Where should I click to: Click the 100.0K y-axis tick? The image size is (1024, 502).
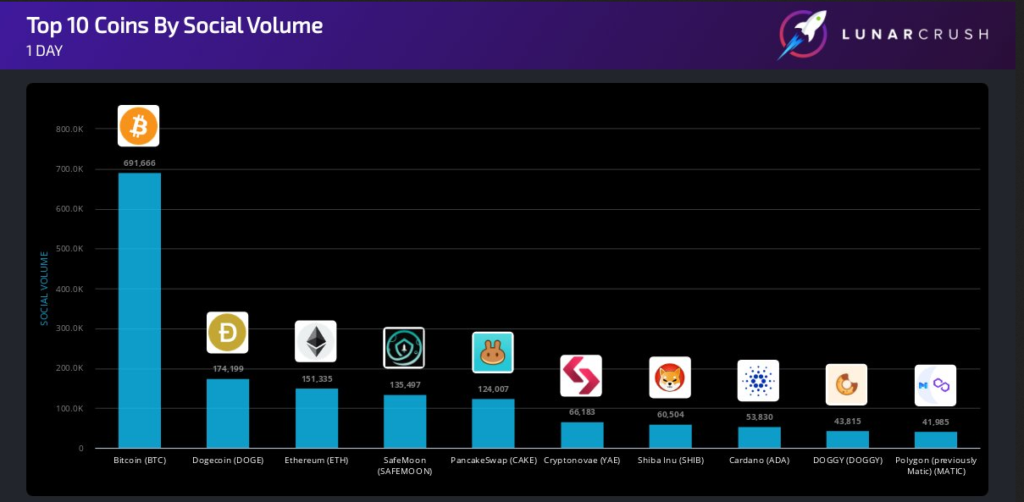pyautogui.click(x=70, y=409)
